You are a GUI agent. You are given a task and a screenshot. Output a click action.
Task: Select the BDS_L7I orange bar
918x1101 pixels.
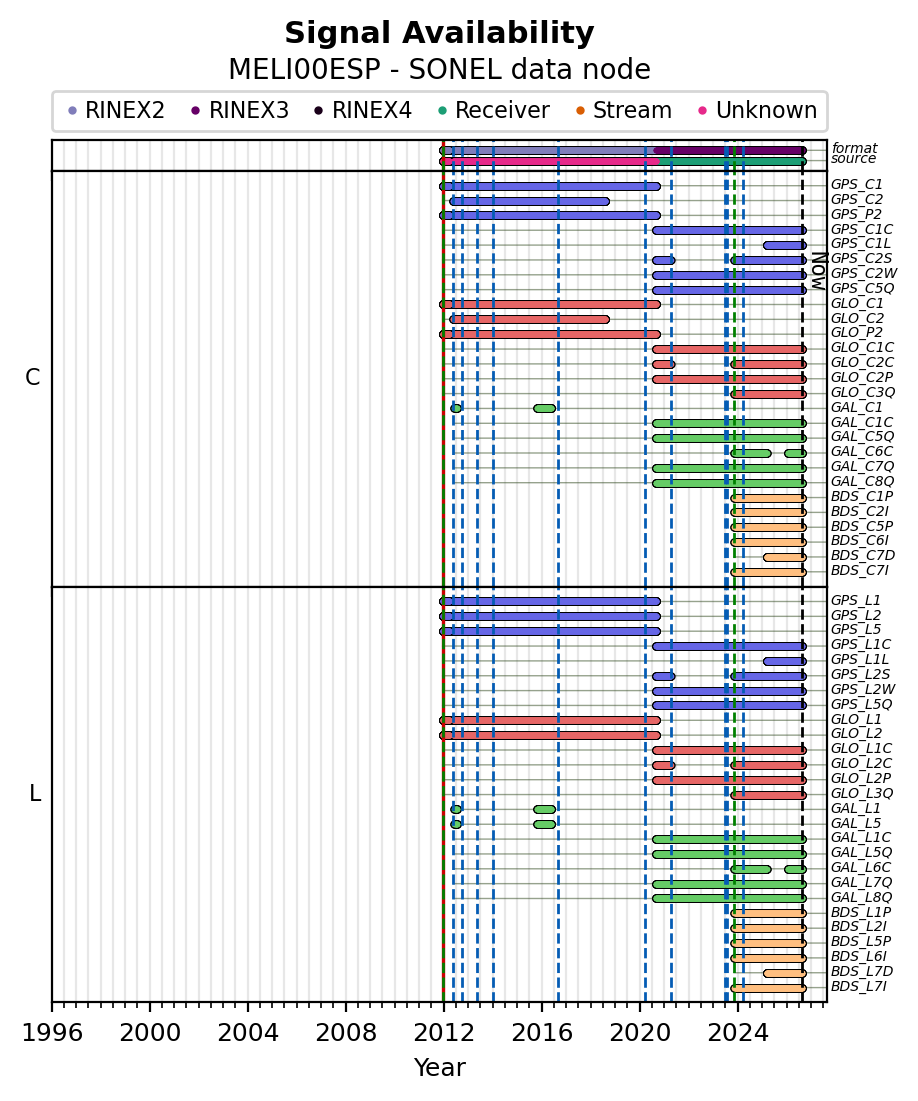pos(768,988)
